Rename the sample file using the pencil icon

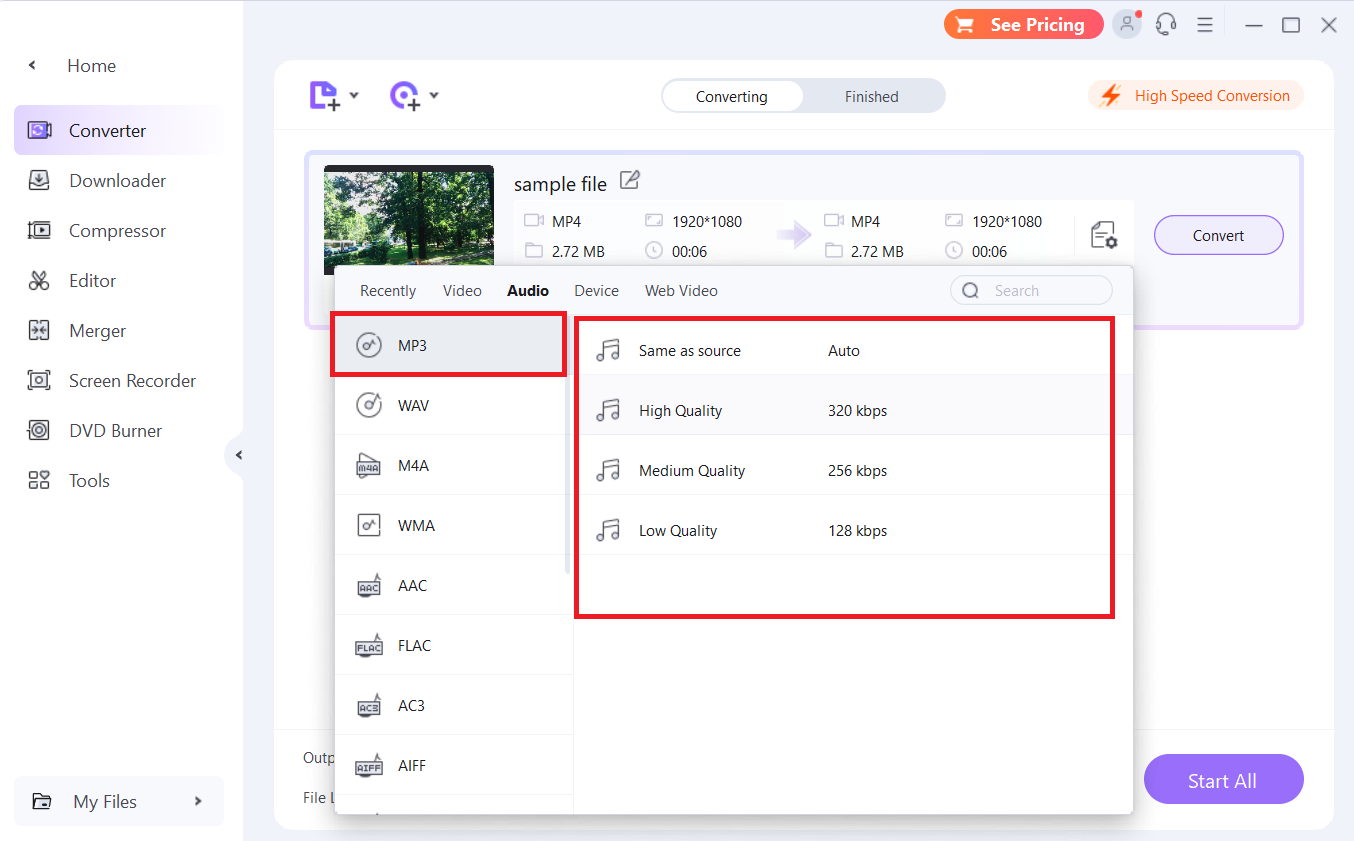(629, 180)
